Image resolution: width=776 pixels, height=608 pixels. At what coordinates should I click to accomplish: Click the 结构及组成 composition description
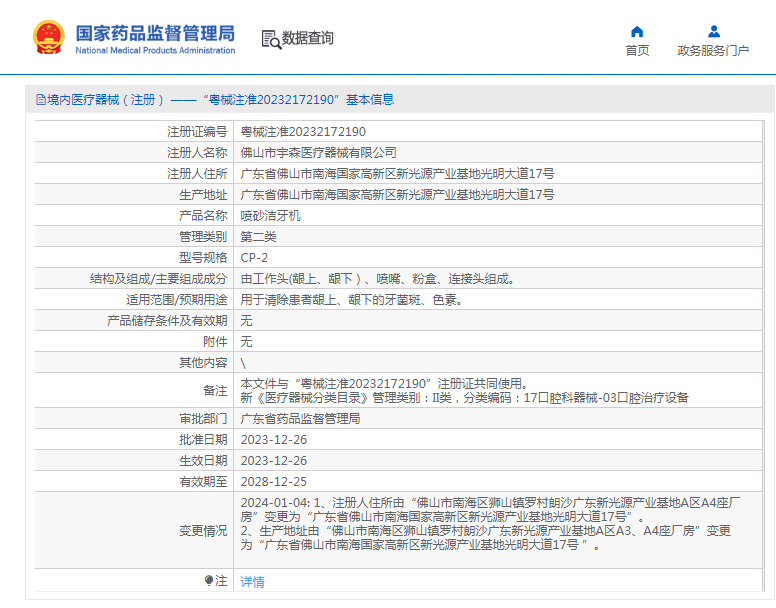click(x=379, y=279)
